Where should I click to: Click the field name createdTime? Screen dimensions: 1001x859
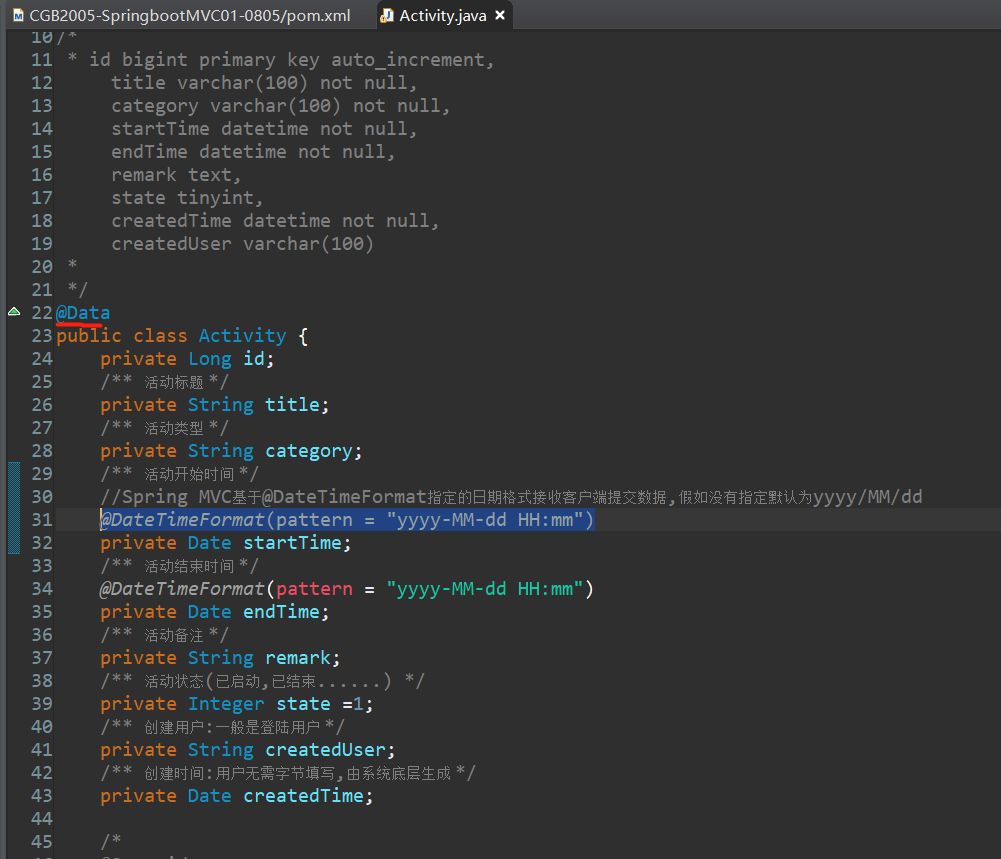pos(303,795)
